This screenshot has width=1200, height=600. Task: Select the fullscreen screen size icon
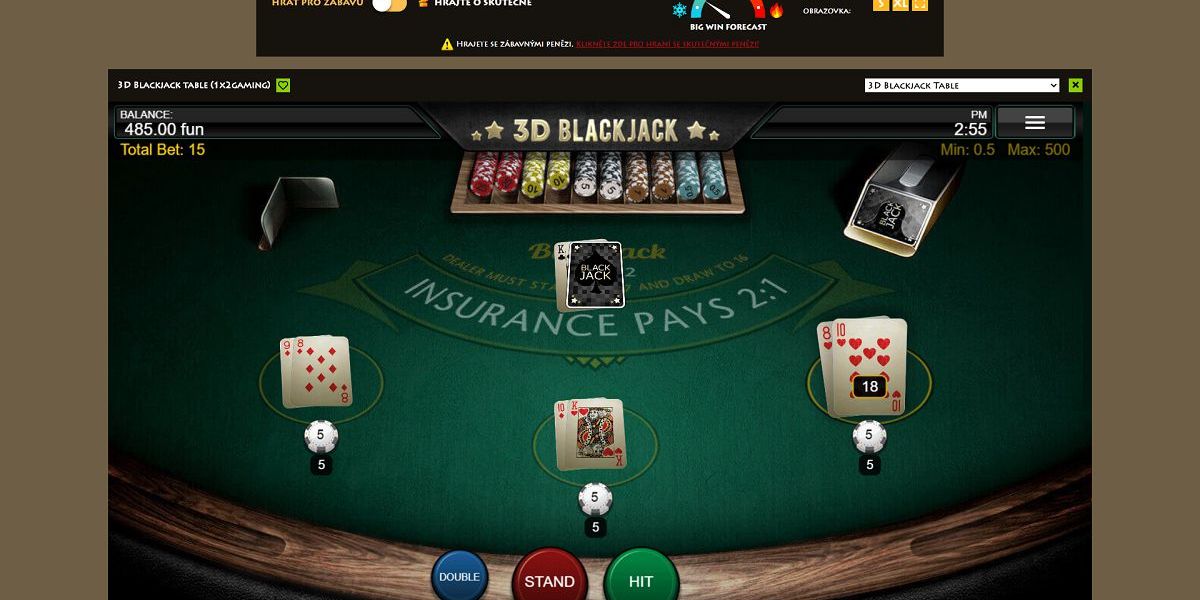coord(920,5)
